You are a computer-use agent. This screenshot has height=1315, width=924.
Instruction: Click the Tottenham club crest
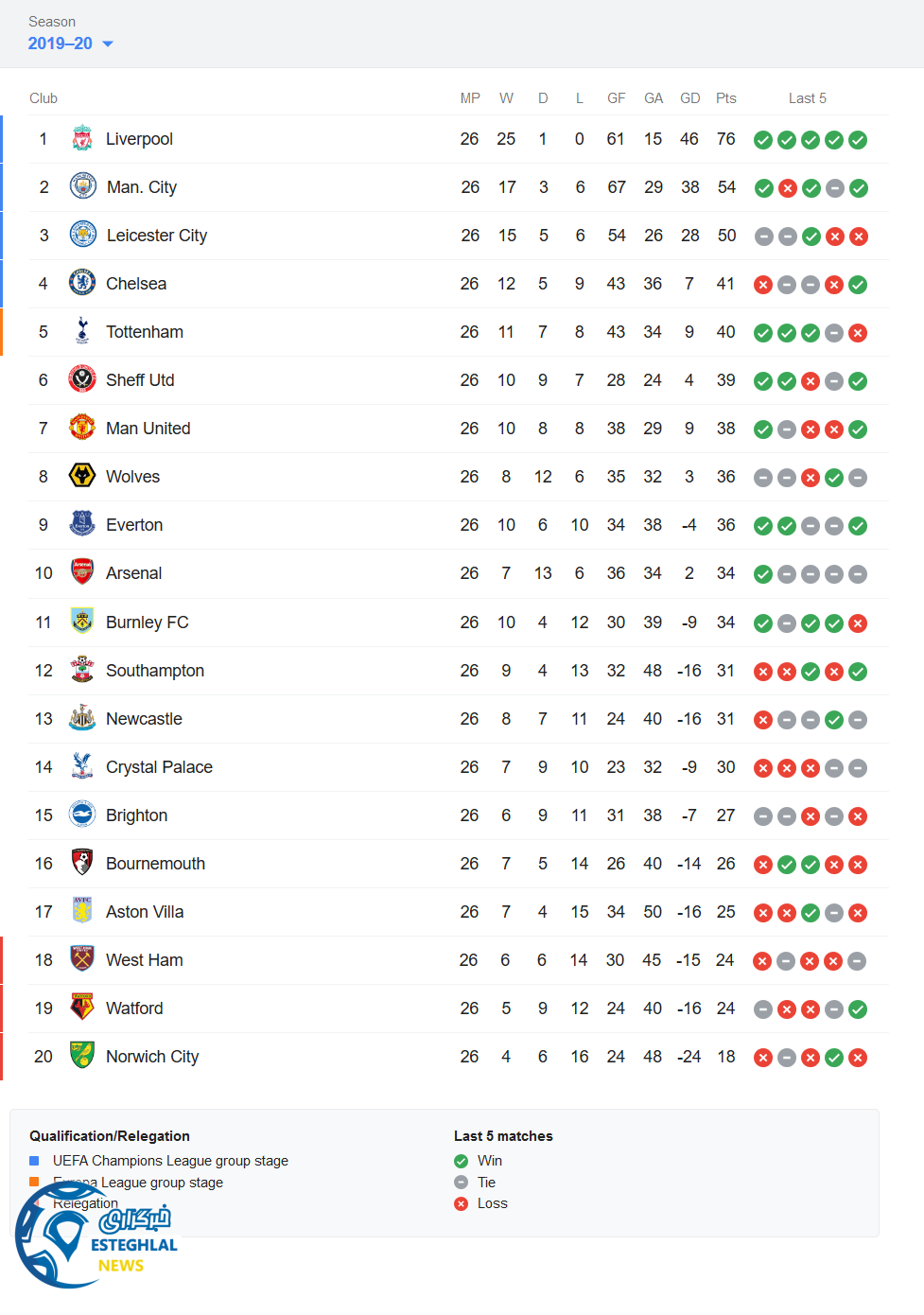(82, 331)
